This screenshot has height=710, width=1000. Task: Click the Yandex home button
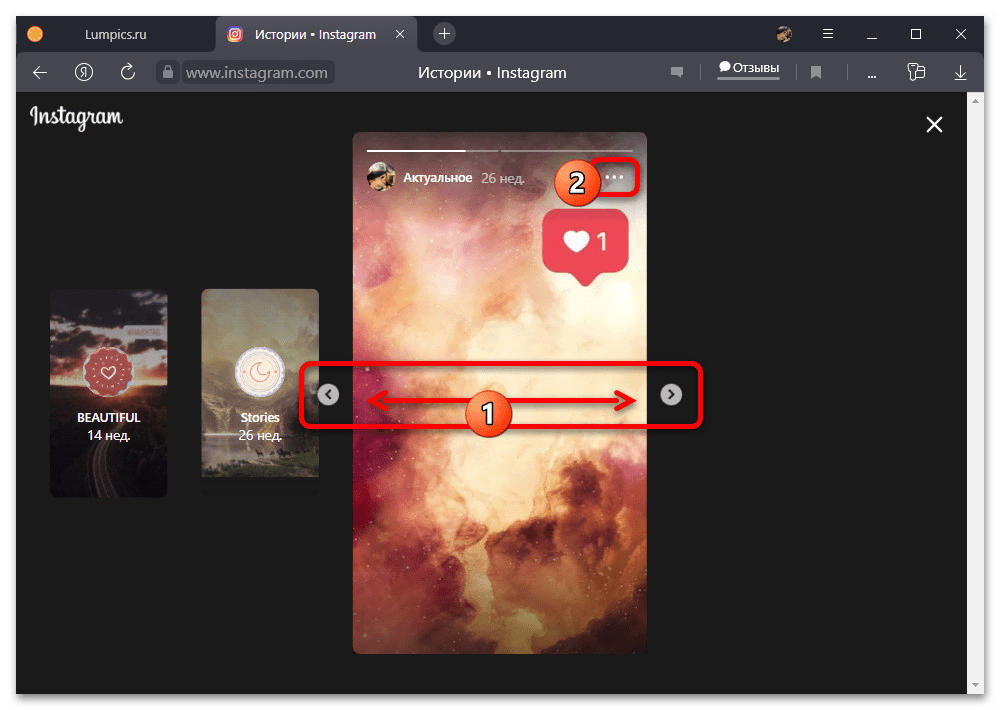(x=84, y=72)
